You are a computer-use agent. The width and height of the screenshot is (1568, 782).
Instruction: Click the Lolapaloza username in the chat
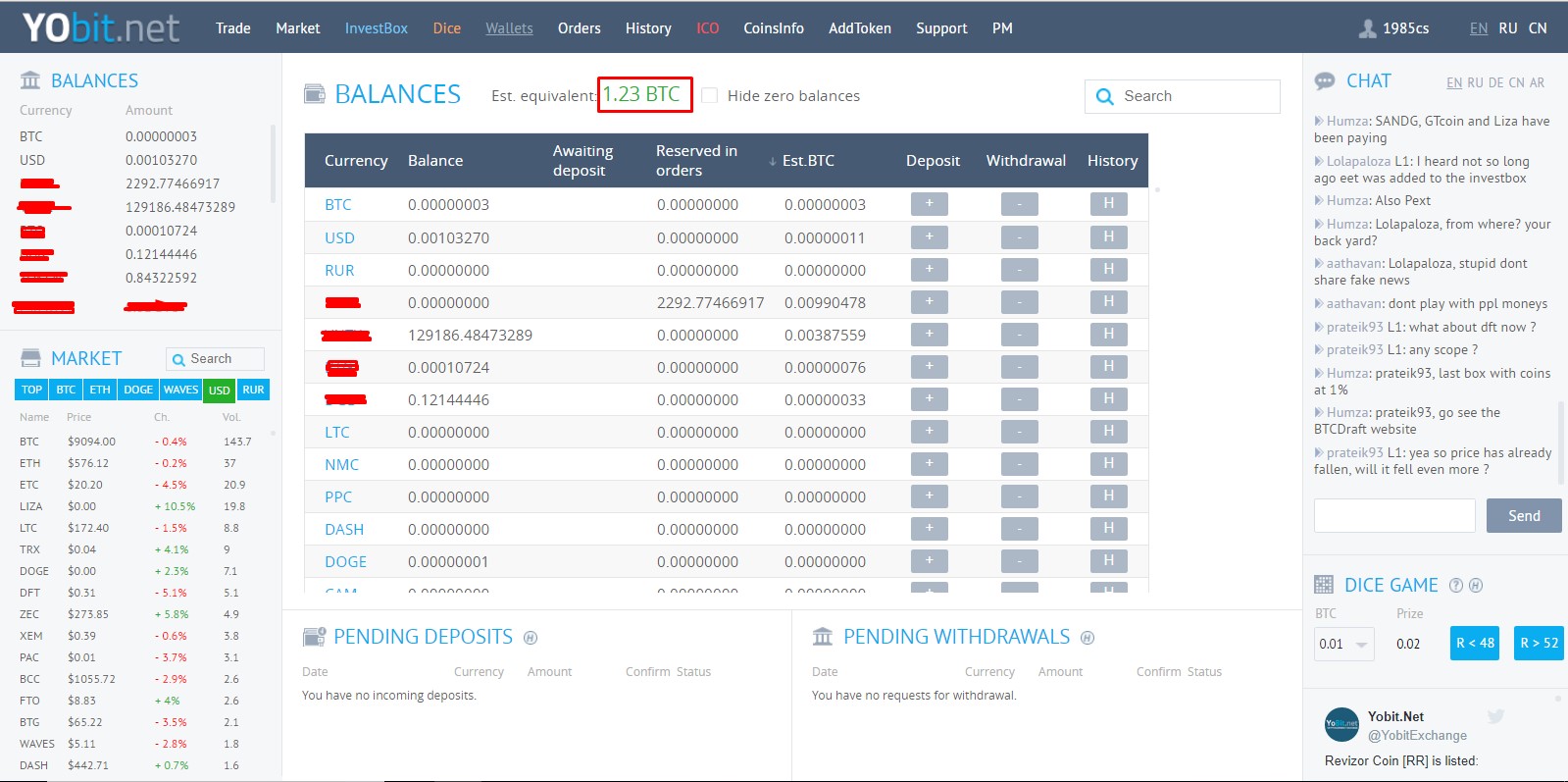click(1358, 161)
